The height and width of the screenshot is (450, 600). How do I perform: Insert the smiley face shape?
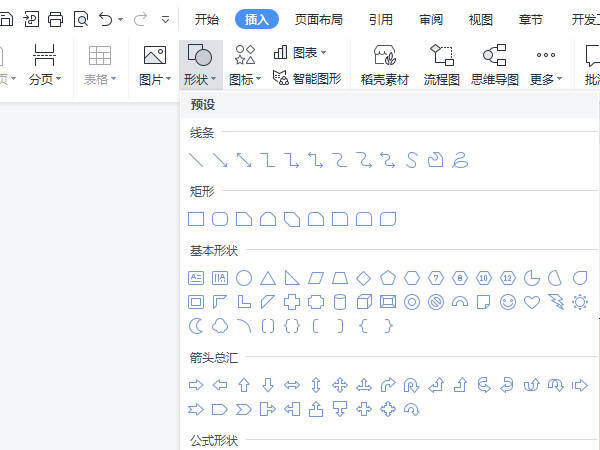click(x=508, y=302)
